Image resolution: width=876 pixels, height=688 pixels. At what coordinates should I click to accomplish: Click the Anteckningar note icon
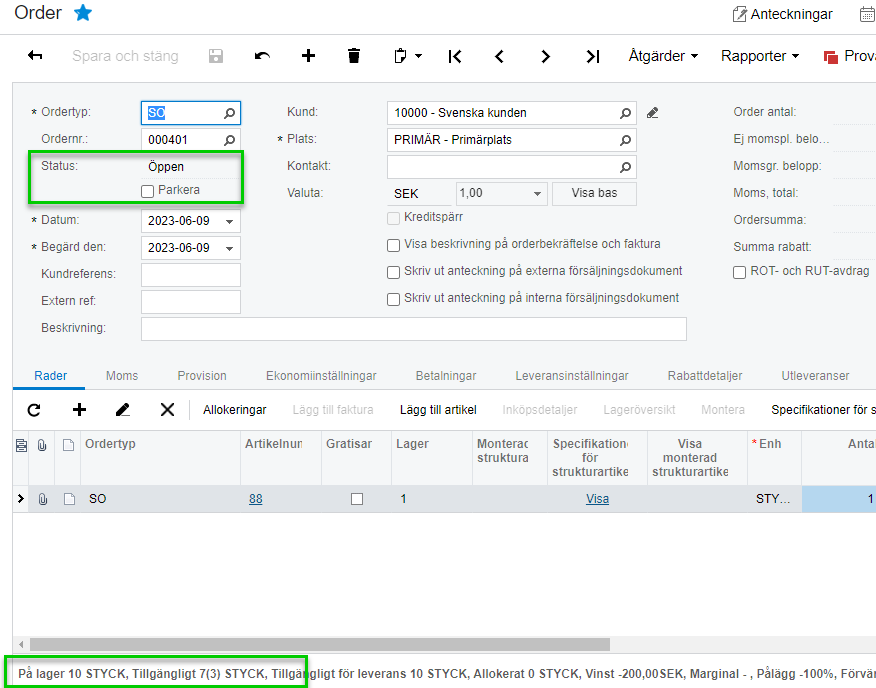tap(739, 14)
